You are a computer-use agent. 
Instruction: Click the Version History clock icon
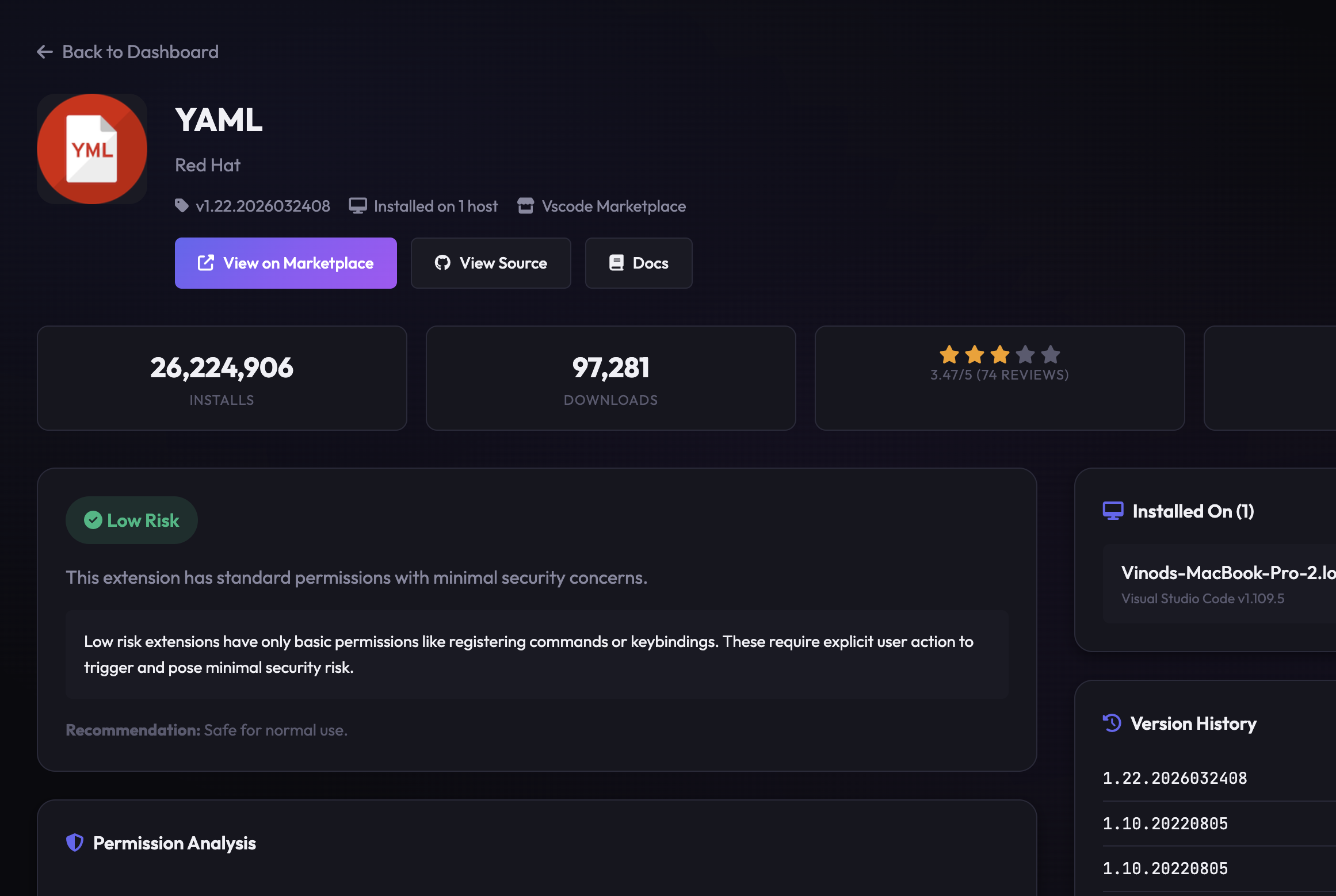1112,723
